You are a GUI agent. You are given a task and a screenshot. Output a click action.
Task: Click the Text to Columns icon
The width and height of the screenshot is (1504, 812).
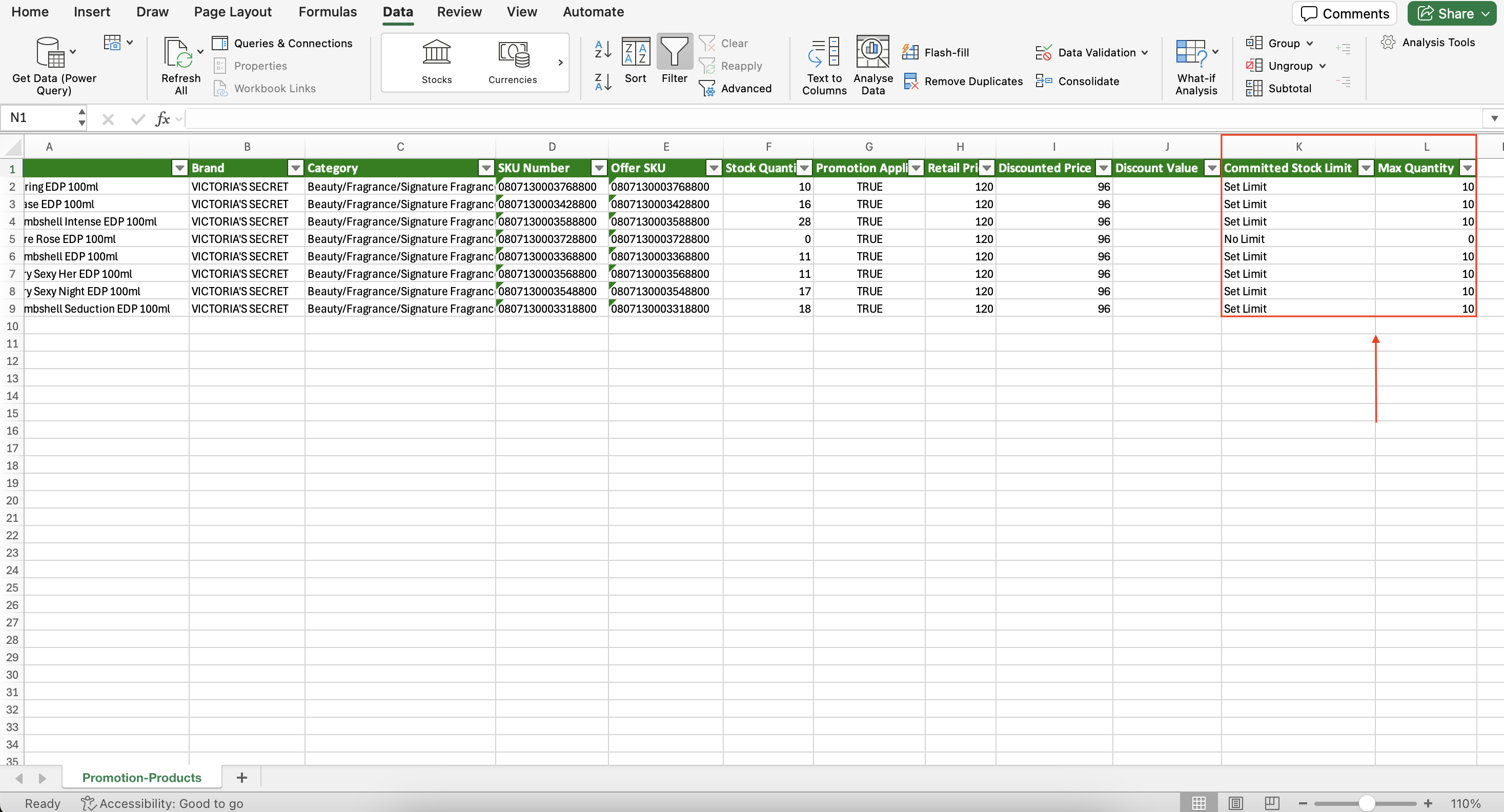click(x=824, y=52)
